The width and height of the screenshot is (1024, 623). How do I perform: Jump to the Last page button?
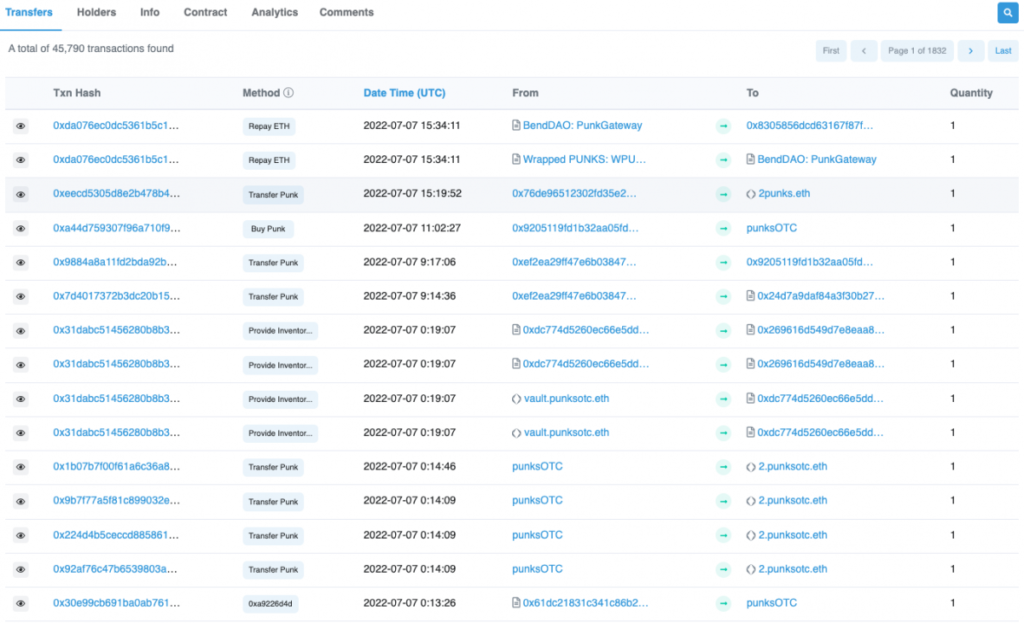(x=1002, y=51)
